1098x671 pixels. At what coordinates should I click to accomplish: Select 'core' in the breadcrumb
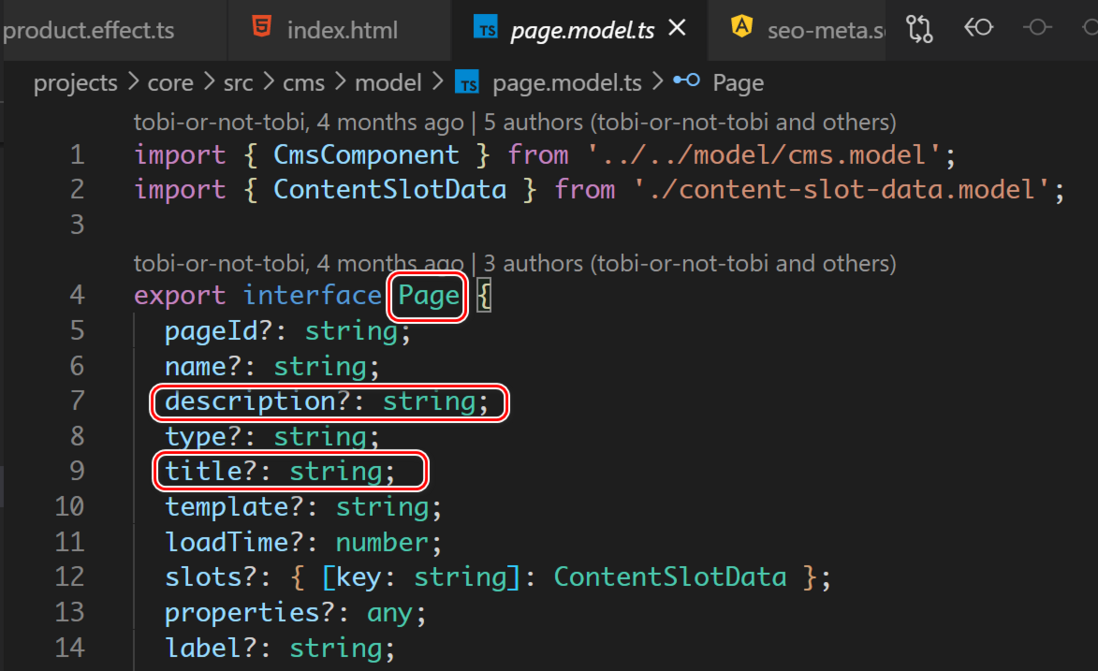[x=170, y=83]
